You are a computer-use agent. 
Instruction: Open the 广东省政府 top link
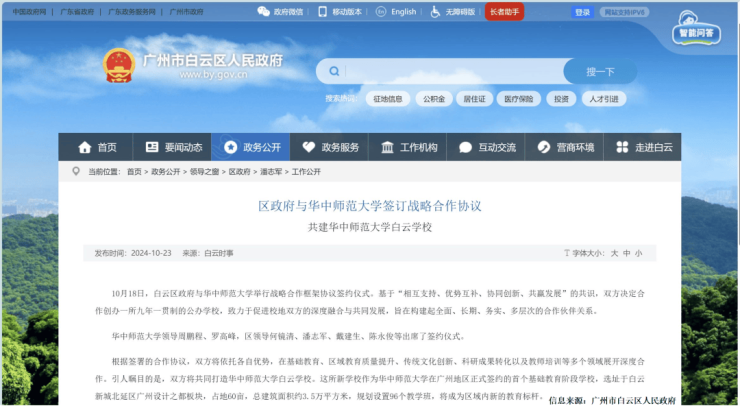77,12
